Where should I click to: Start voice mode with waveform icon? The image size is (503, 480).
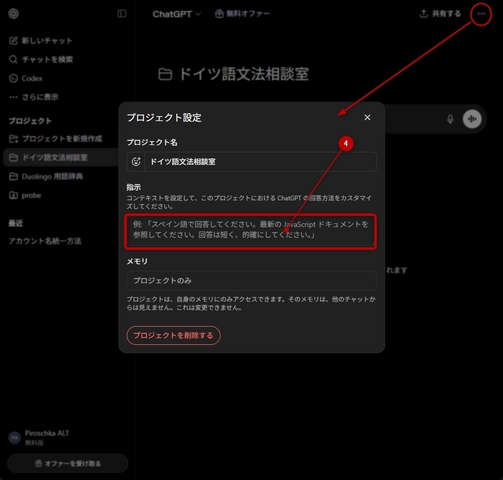472,119
